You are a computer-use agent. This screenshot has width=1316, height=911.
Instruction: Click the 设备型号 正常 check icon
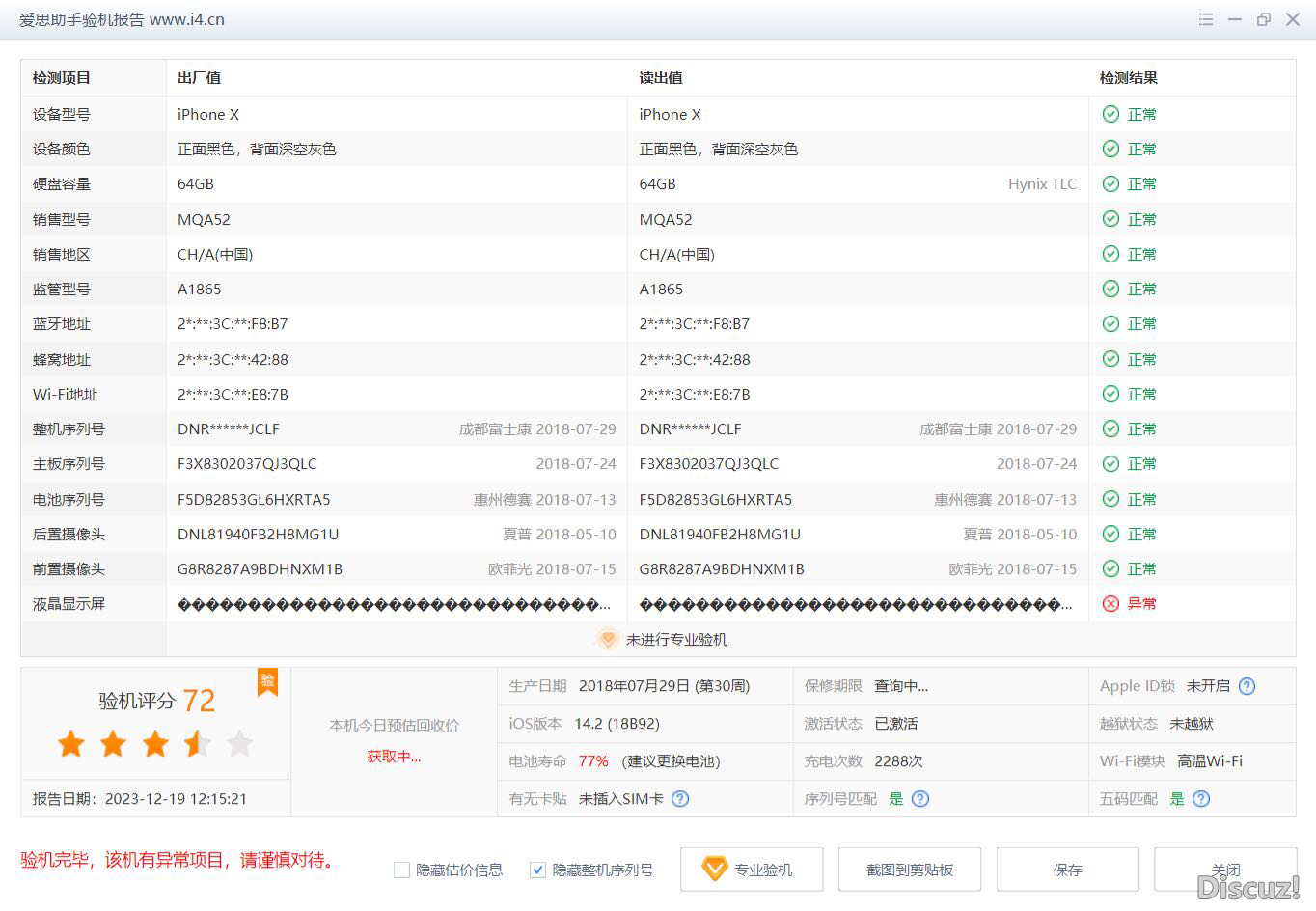tap(1110, 114)
